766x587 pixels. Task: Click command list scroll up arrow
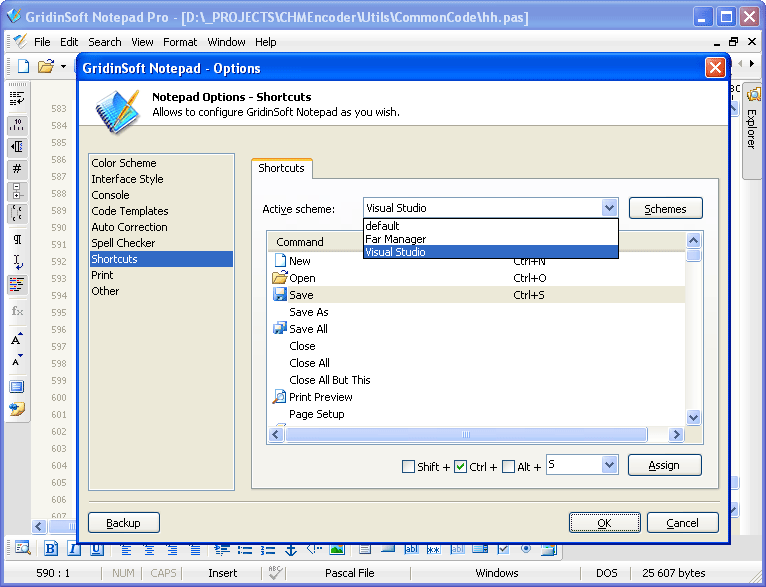coord(693,240)
